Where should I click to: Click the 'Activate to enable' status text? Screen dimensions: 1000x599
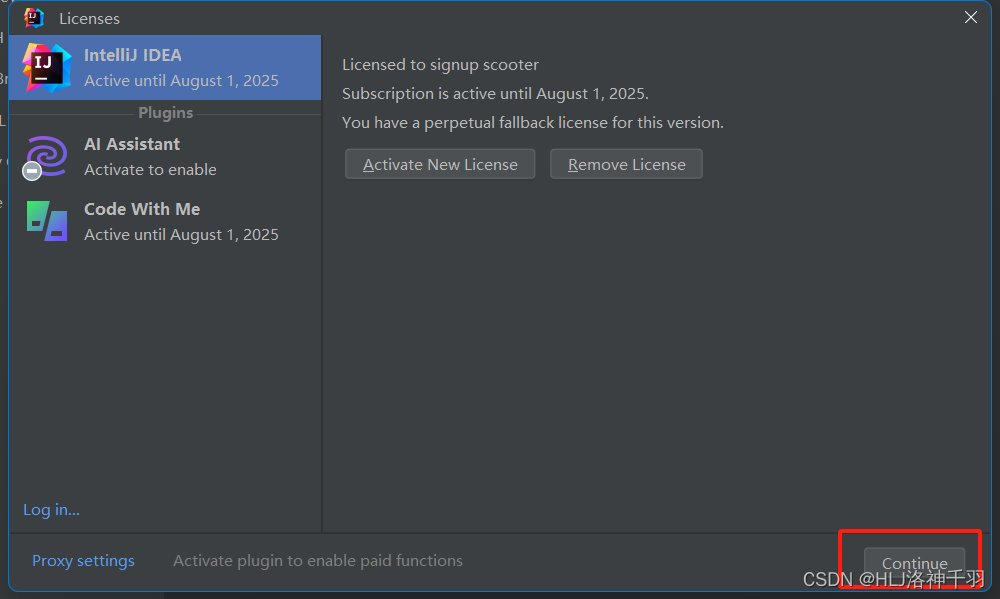[150, 170]
